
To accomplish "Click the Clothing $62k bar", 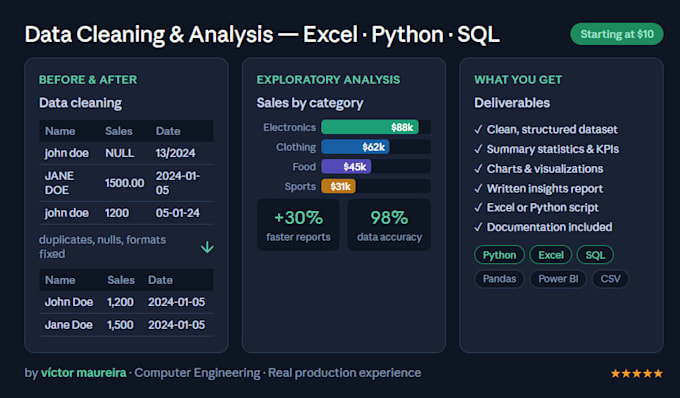I will click(355, 147).
